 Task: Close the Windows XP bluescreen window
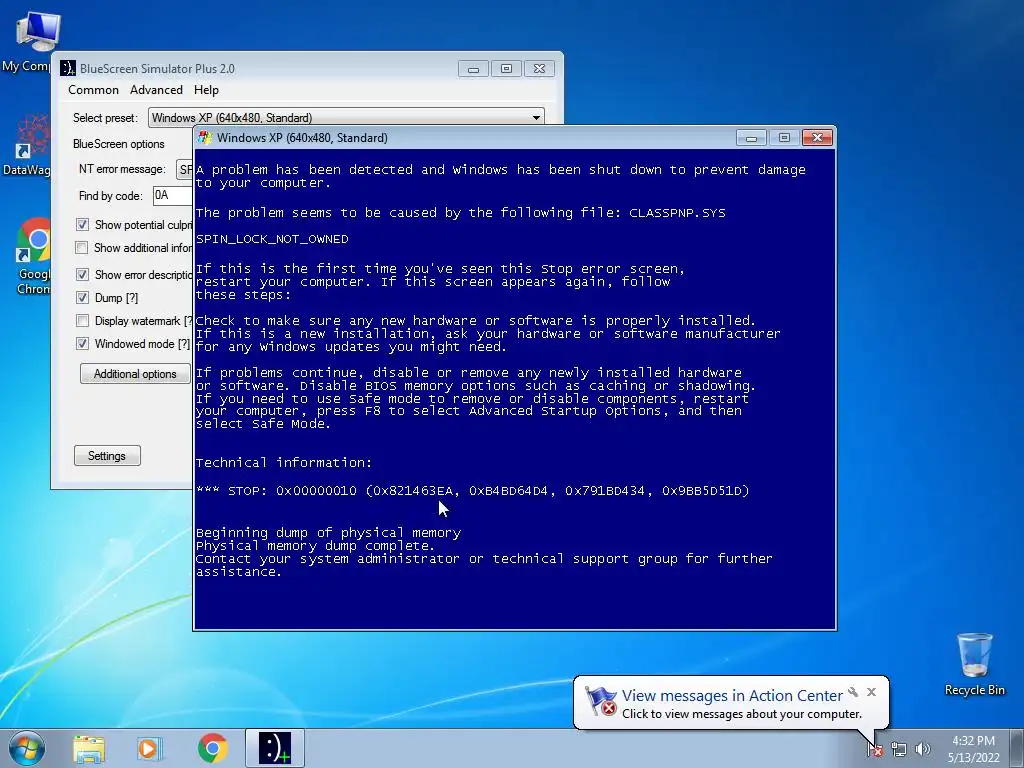point(817,138)
